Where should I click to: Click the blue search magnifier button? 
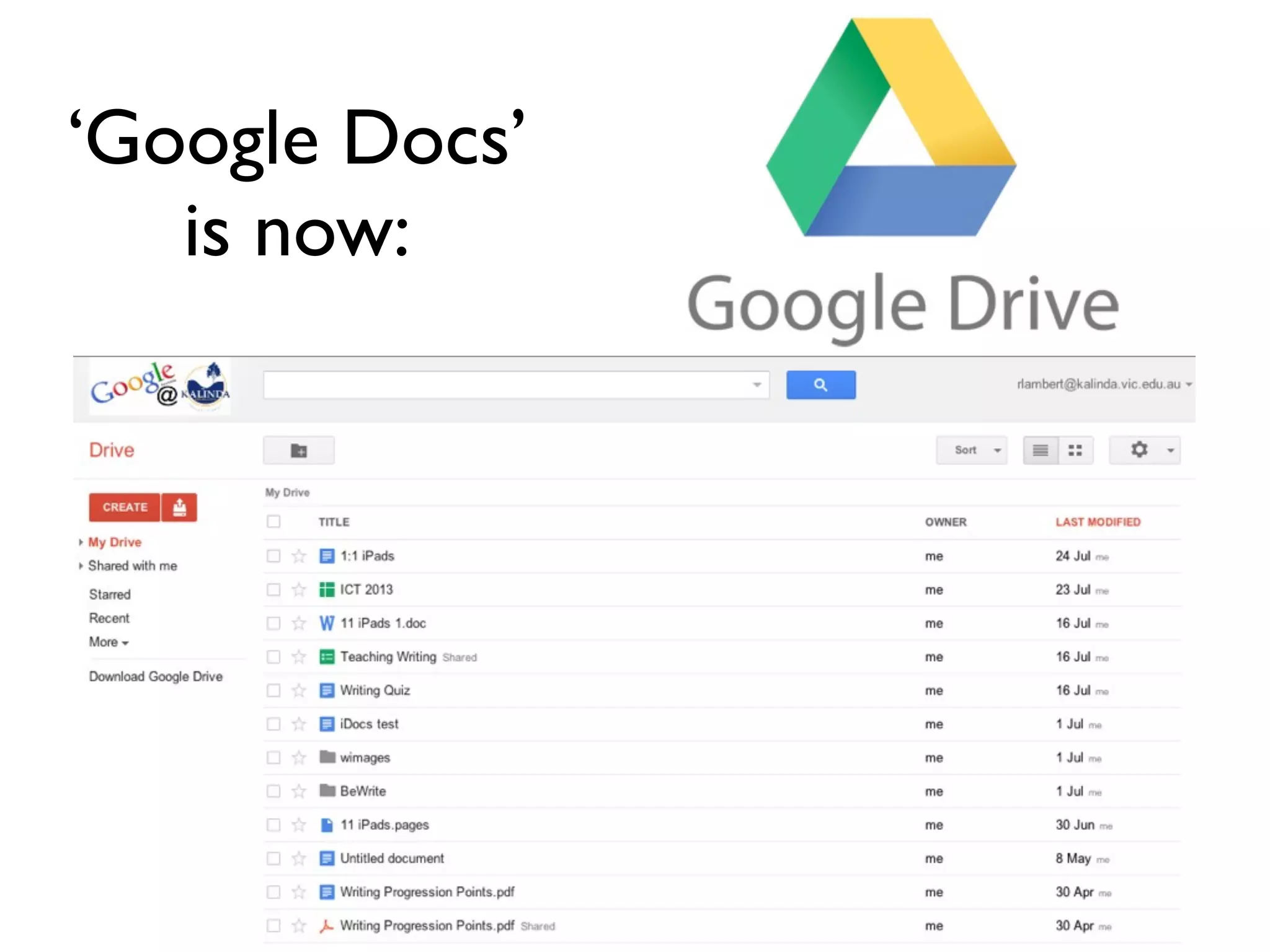820,385
